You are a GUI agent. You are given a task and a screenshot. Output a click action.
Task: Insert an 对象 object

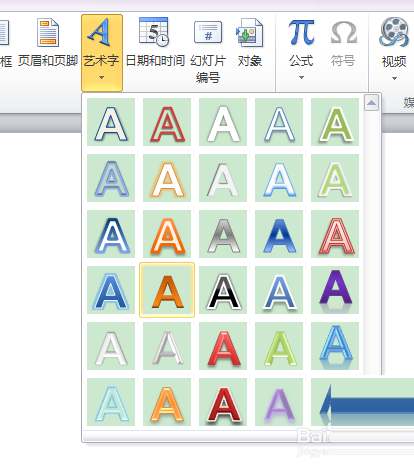point(250,43)
